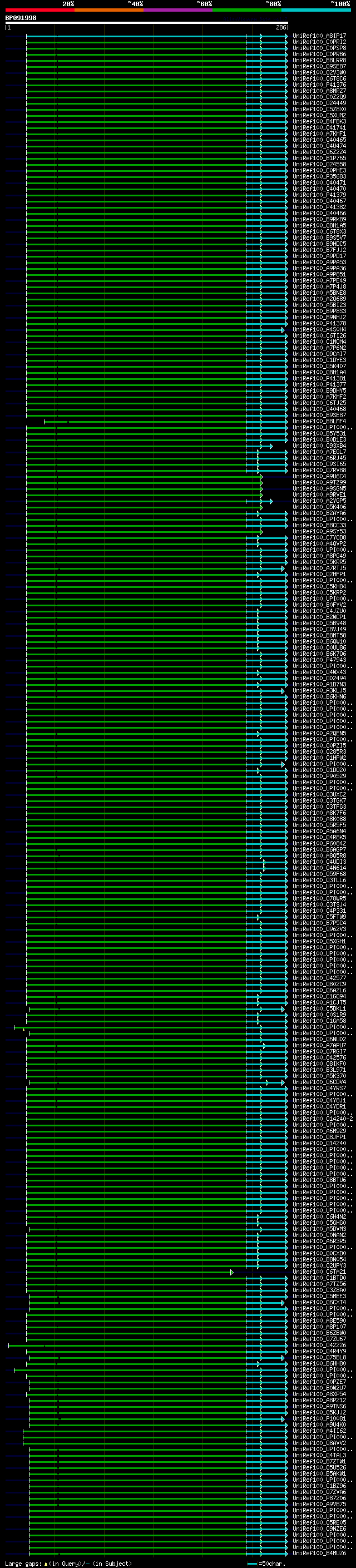The height and width of the screenshot is (1568, 356).
Task: Select the UniRef100_A7RTJ5 label
Action: (x=319, y=568)
